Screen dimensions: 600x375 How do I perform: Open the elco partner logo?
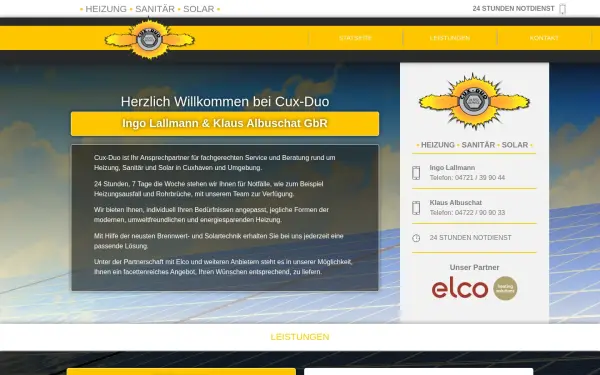tap(474, 288)
